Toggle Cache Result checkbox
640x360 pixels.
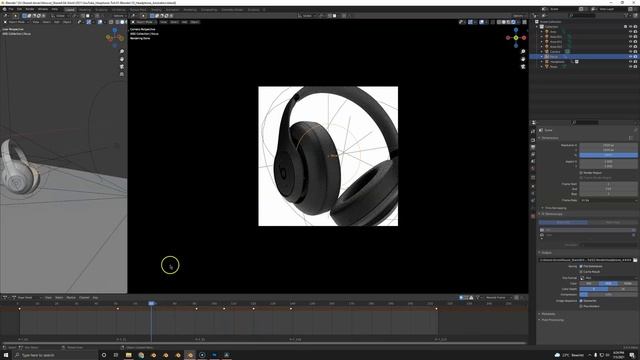pyautogui.click(x=581, y=271)
